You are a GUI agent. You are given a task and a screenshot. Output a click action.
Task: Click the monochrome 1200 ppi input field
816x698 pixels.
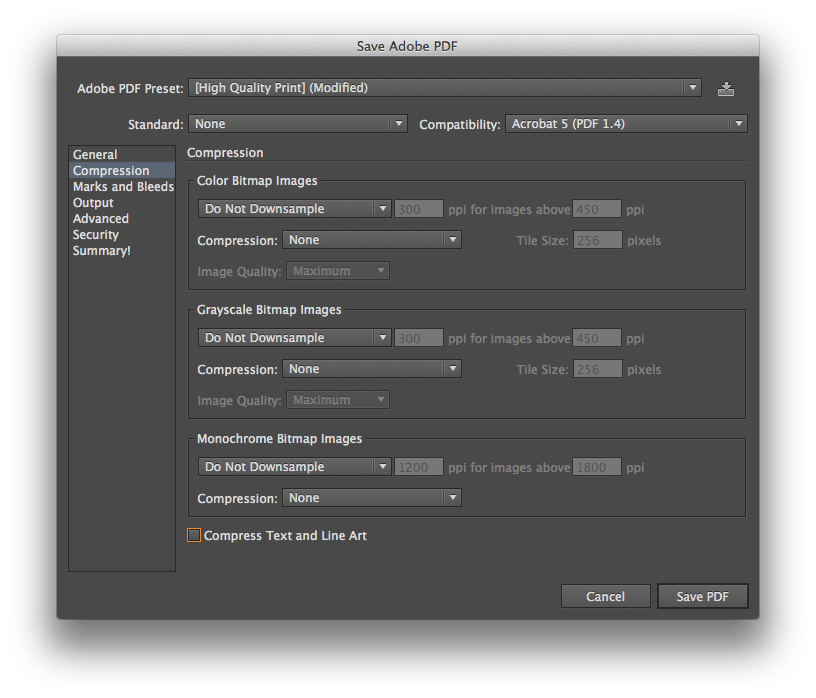(418, 466)
